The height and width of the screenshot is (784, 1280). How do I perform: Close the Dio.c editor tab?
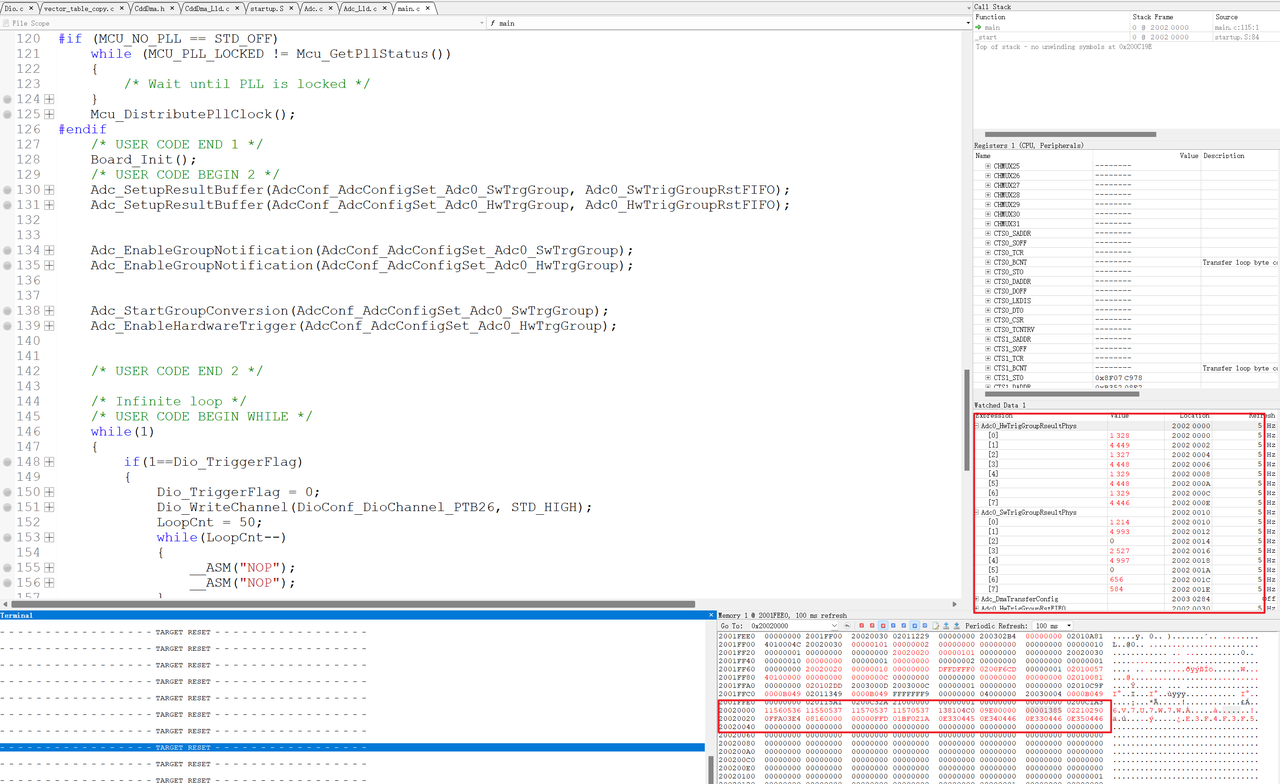click(31, 8)
